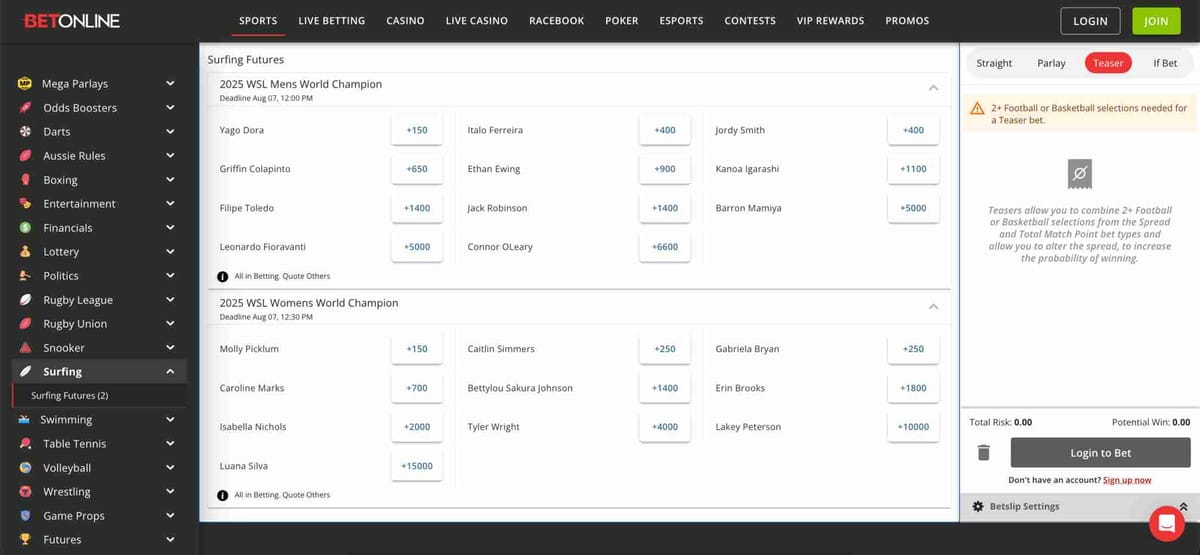This screenshot has height=555, width=1200.
Task: Click the info icon under Womens World Champion
Action: click(x=223, y=495)
